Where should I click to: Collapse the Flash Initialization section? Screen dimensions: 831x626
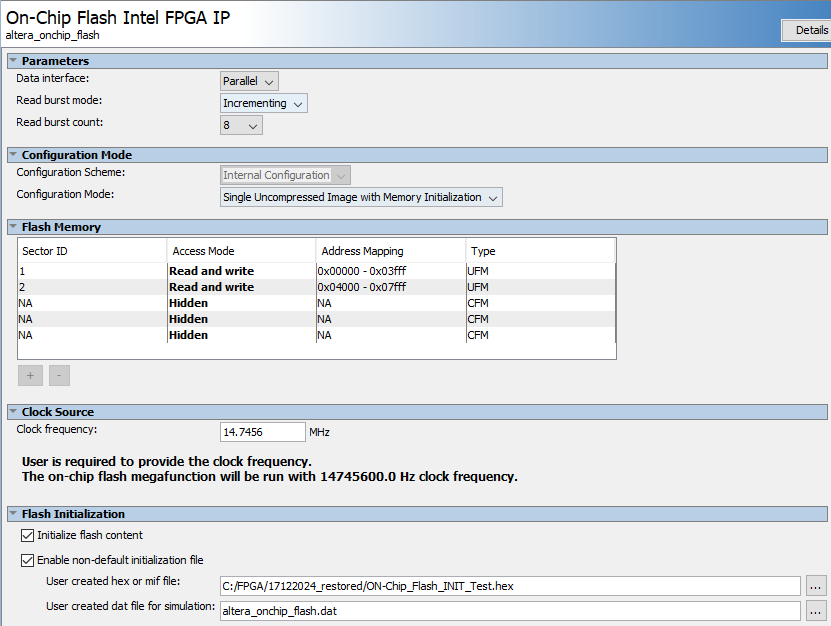tap(13, 514)
